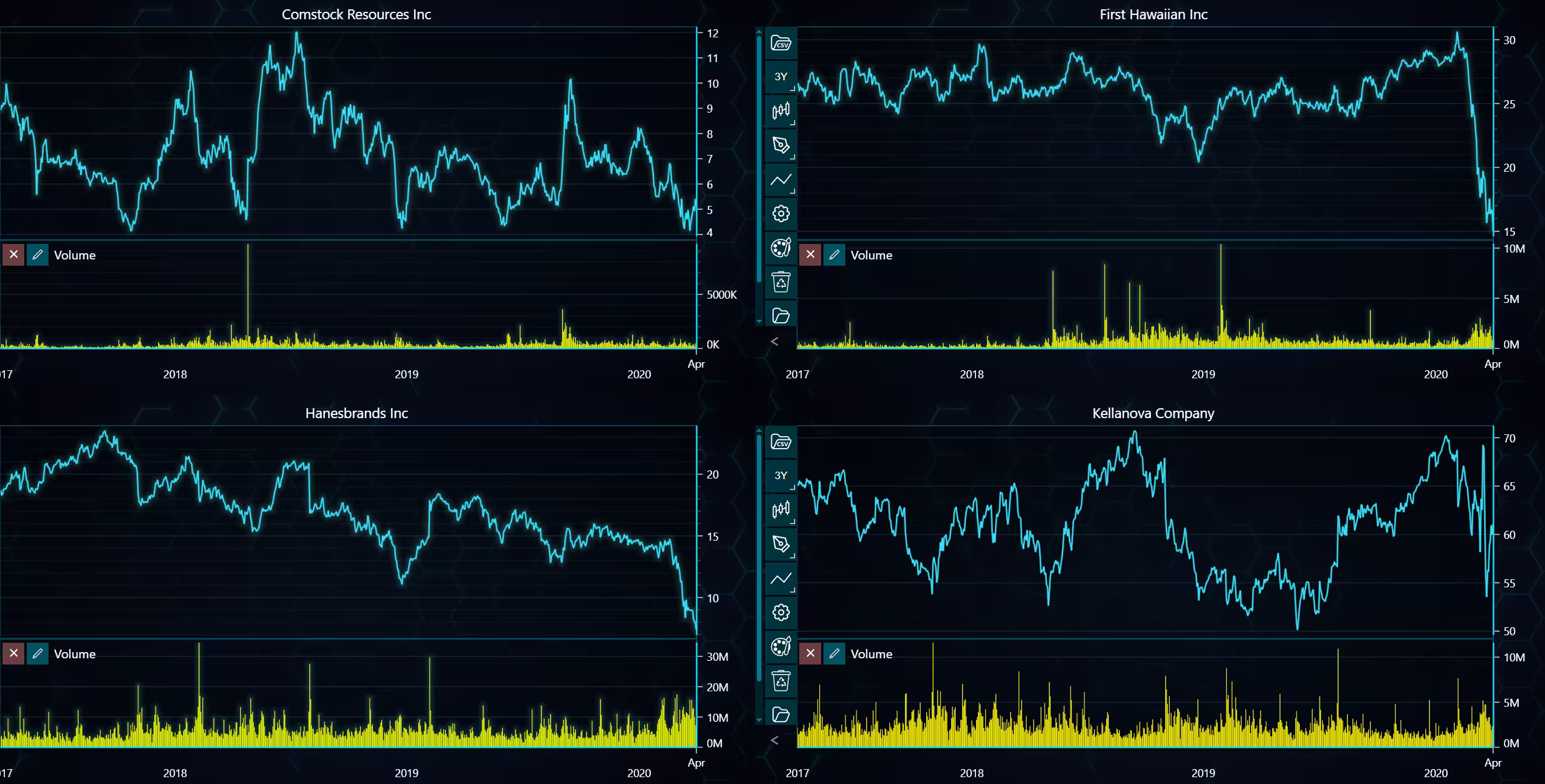
Task: Open CSV file in Kellanova toolbar
Action: click(x=781, y=442)
